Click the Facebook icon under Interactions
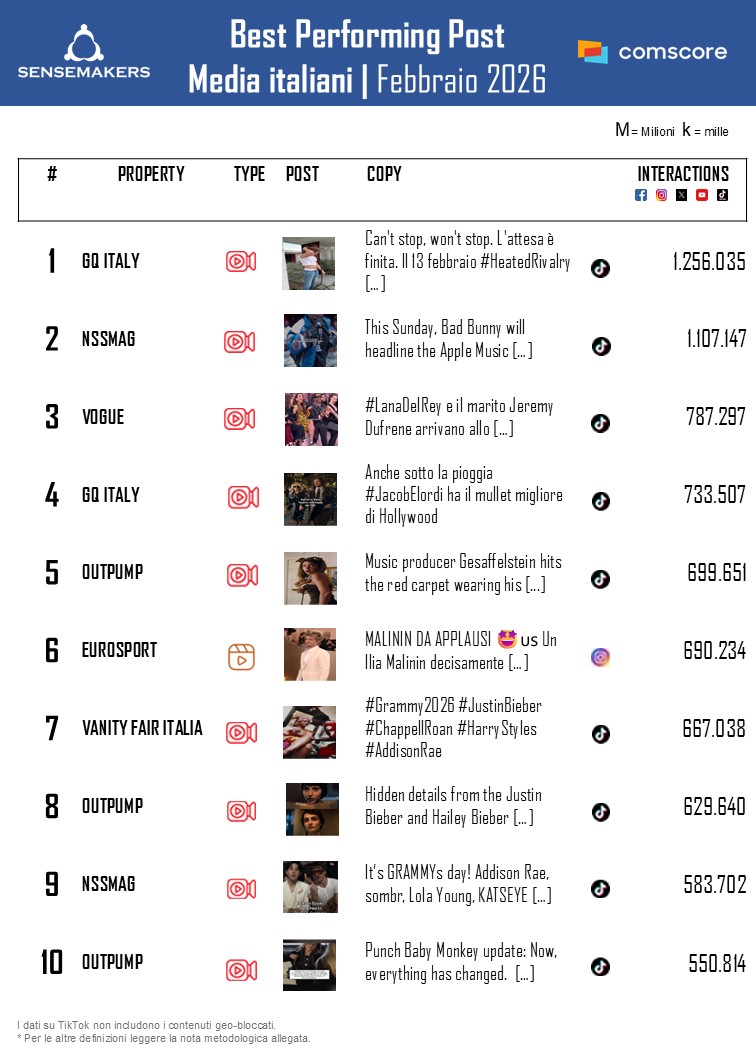 [x=641, y=195]
